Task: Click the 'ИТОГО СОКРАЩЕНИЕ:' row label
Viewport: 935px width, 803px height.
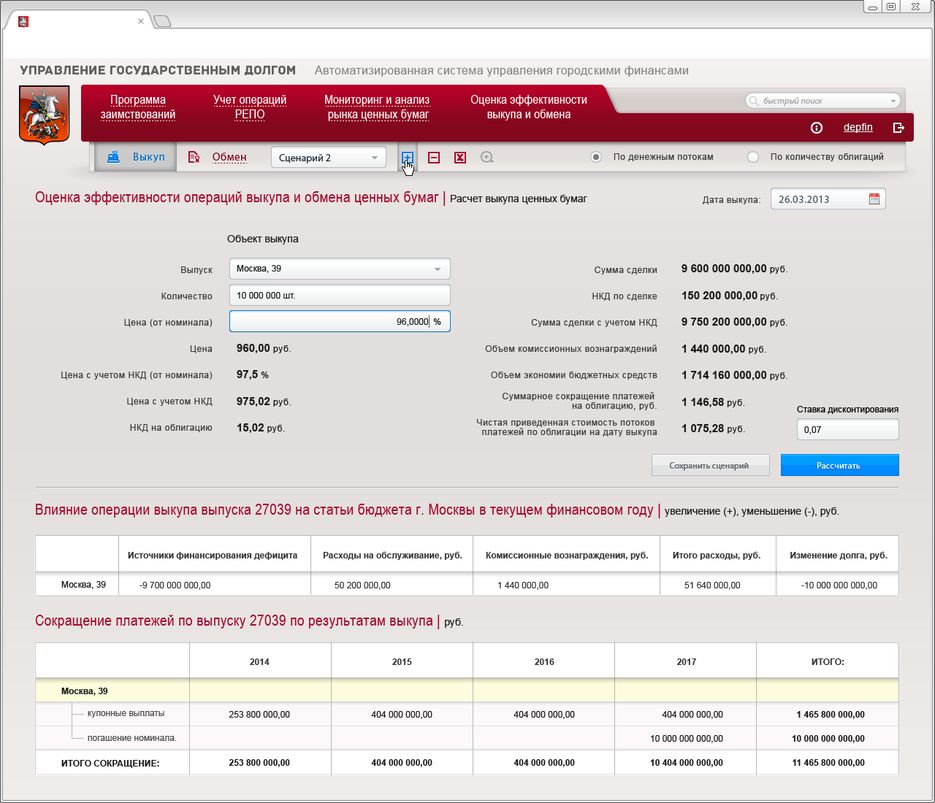Action: click(110, 763)
